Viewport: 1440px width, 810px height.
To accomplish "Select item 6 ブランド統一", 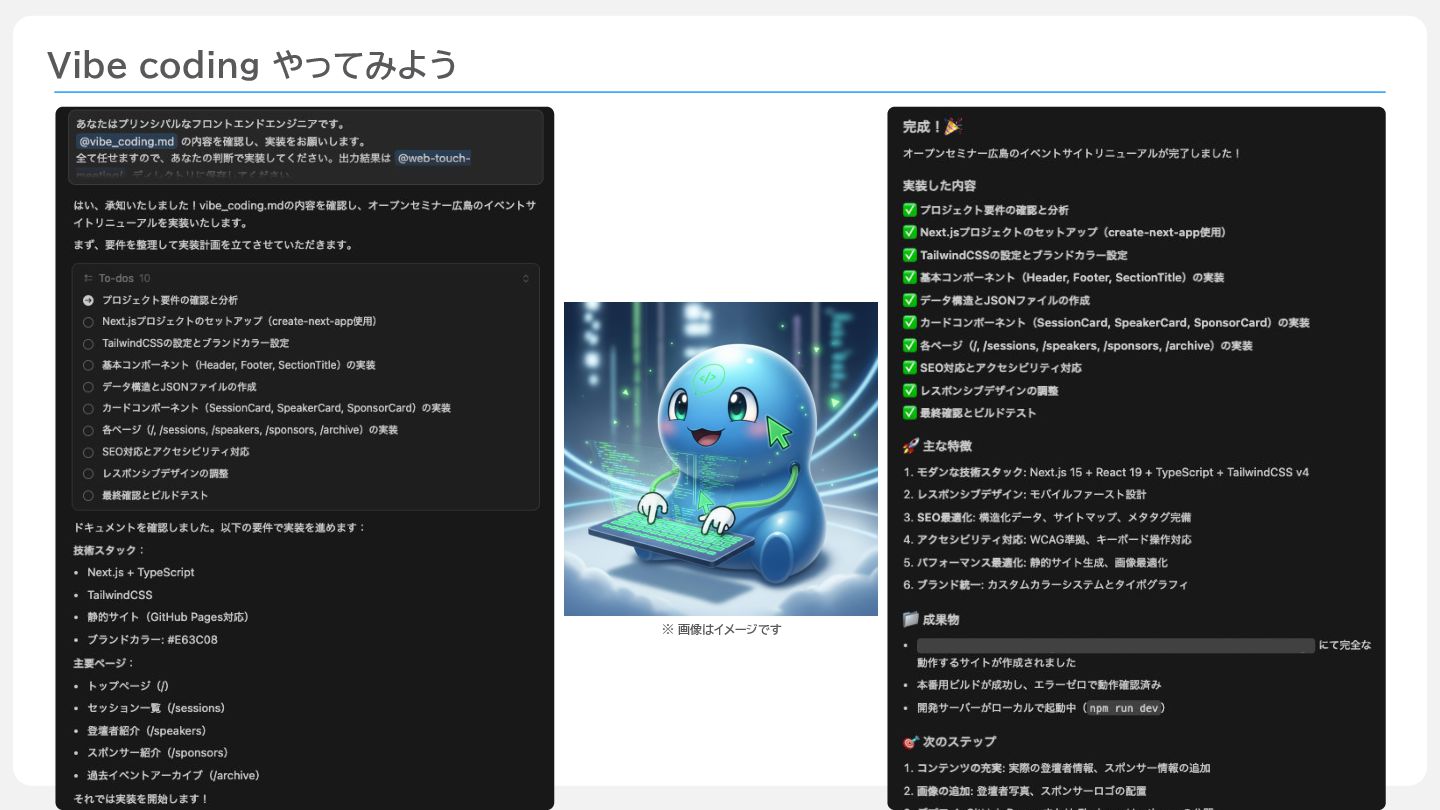I will click(x=1045, y=585).
